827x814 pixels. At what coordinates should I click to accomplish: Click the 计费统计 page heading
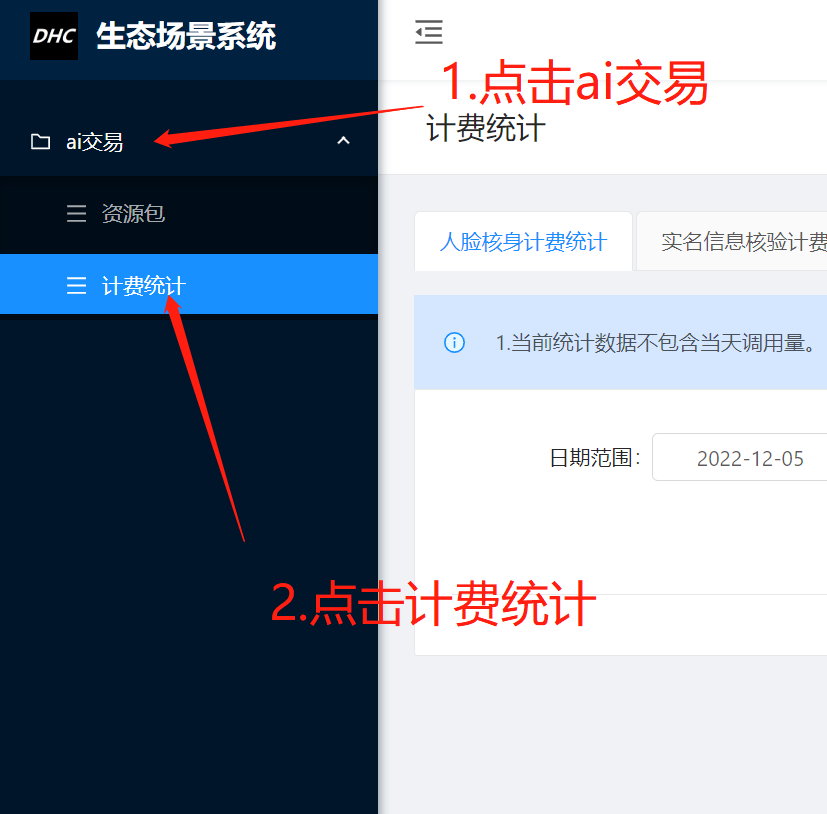485,128
